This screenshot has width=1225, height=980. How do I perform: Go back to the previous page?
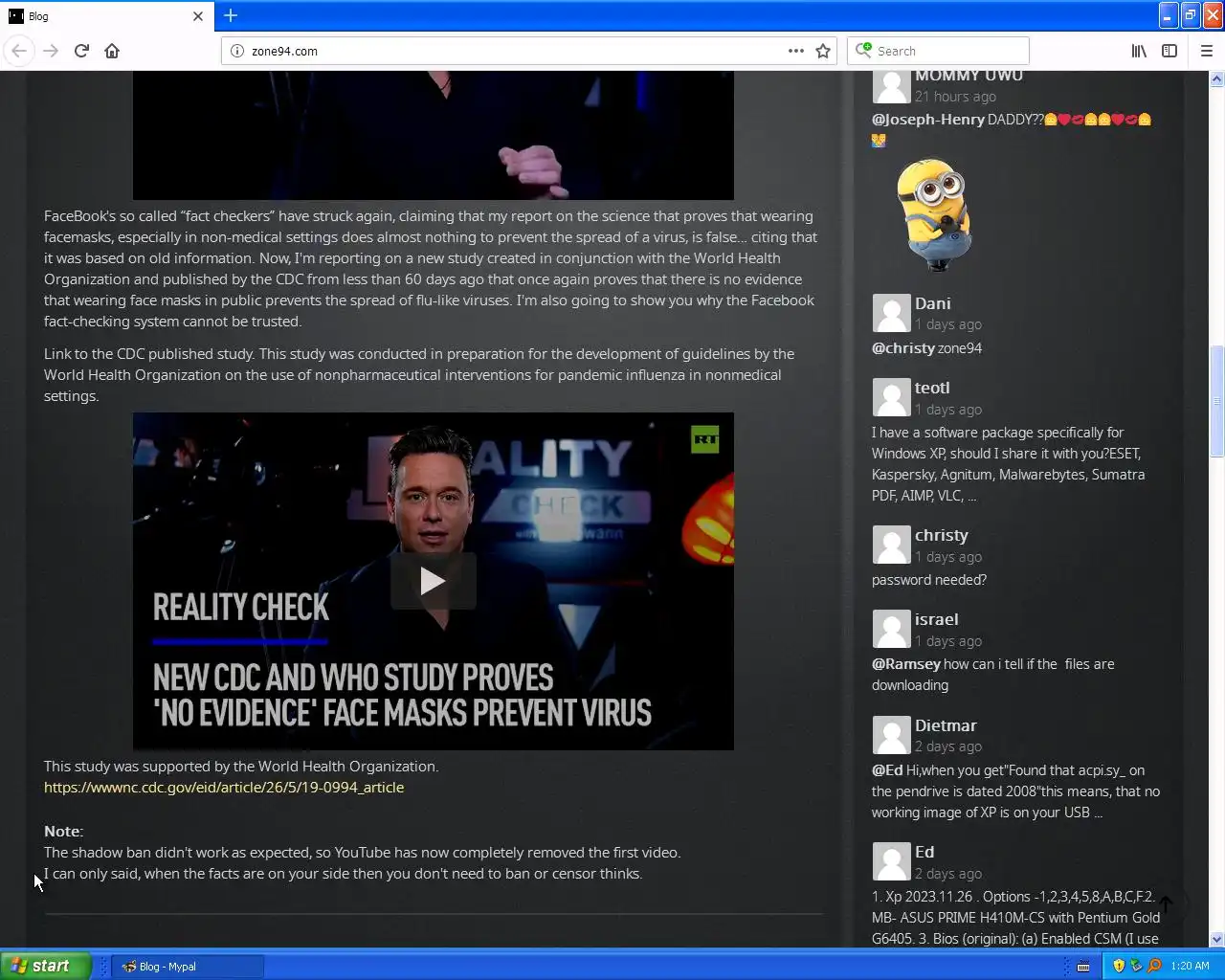pyautogui.click(x=19, y=51)
